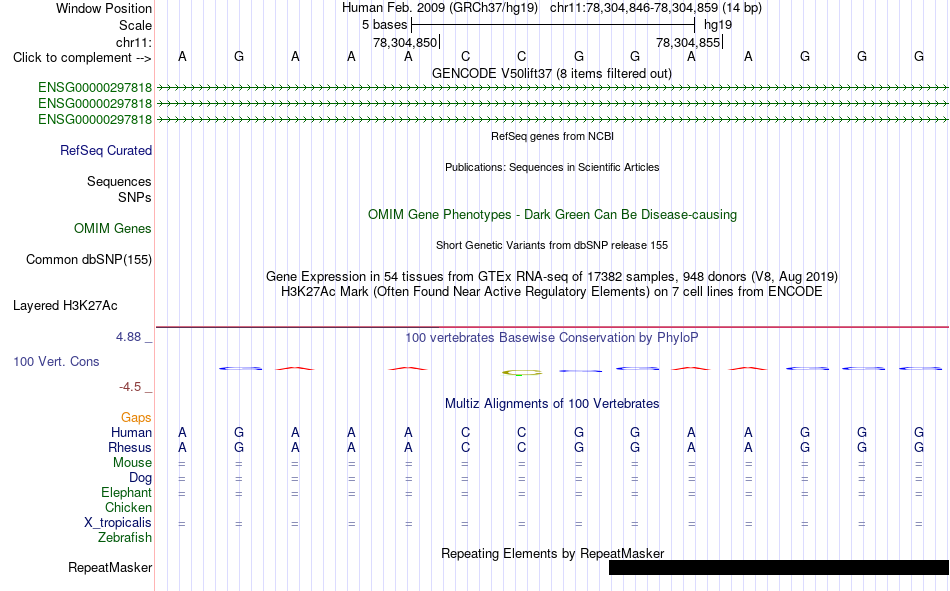Select the Dog alignment row label
Image resolution: width=950 pixels, height=591 pixels.
pos(140,478)
